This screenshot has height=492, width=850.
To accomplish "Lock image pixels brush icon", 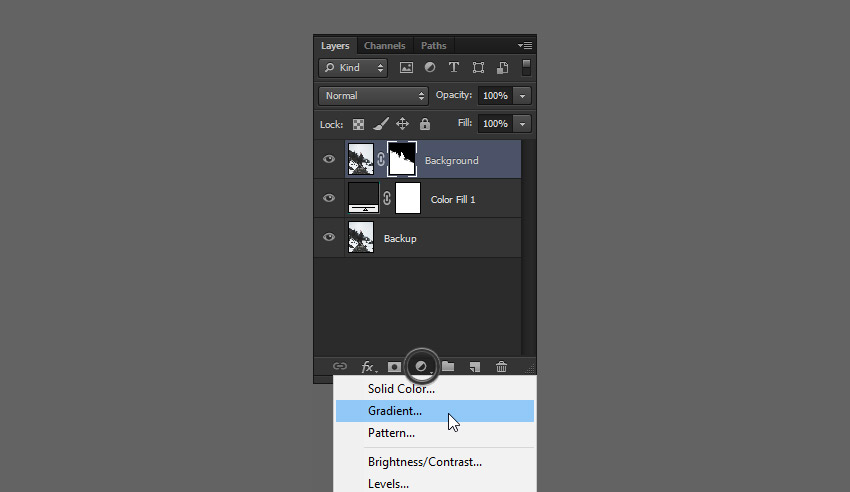I will (x=381, y=124).
